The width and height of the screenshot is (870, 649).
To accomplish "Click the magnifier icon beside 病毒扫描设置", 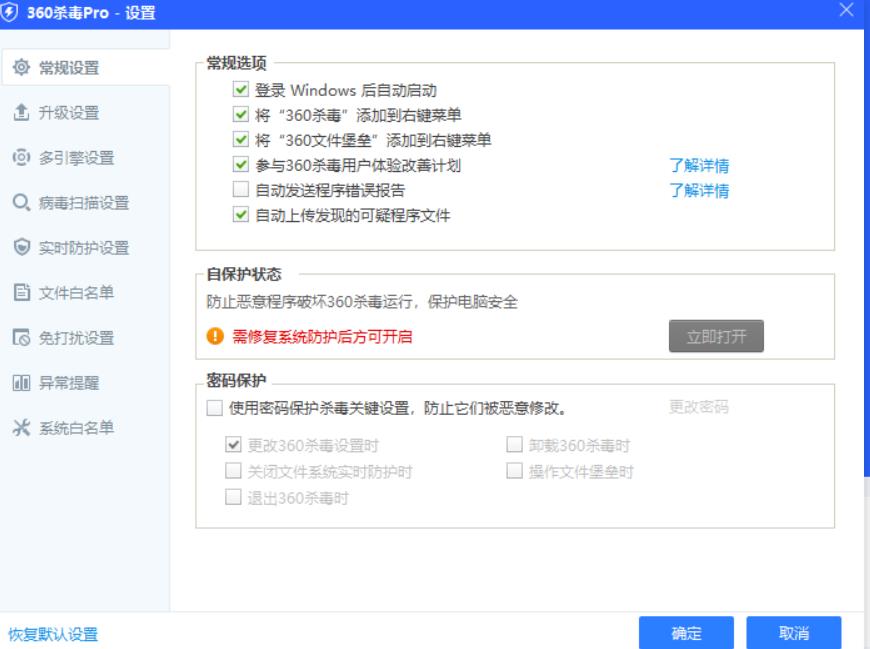I will tap(21, 202).
